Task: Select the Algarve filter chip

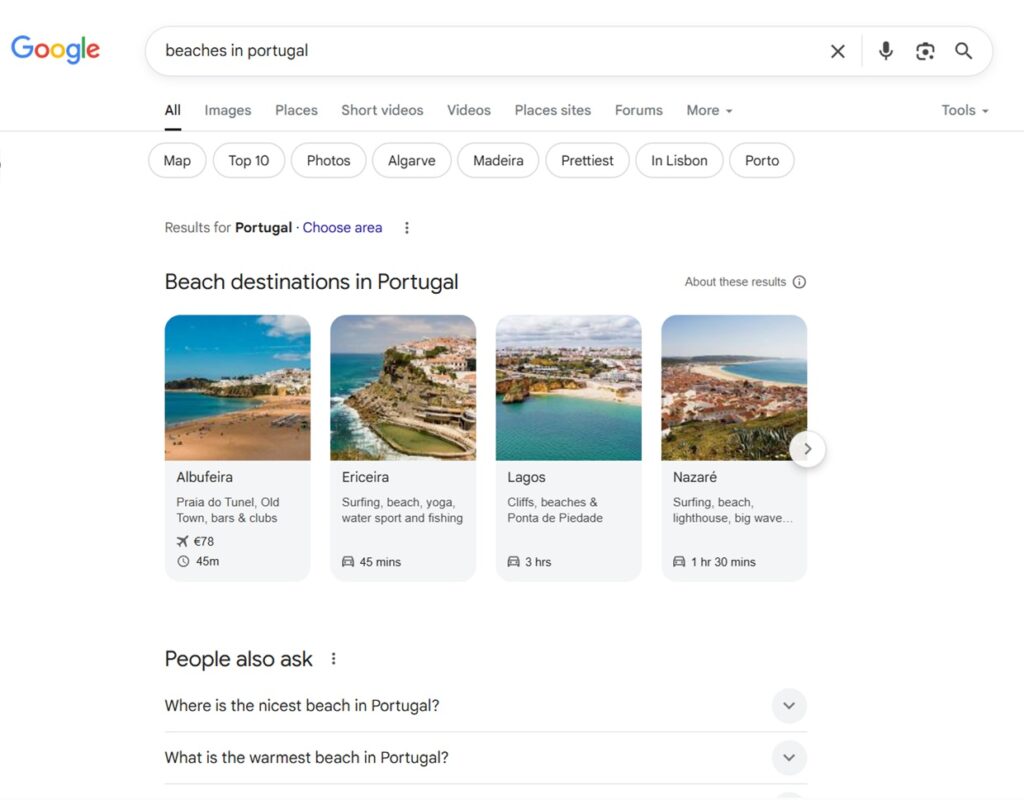Action: pos(411,160)
